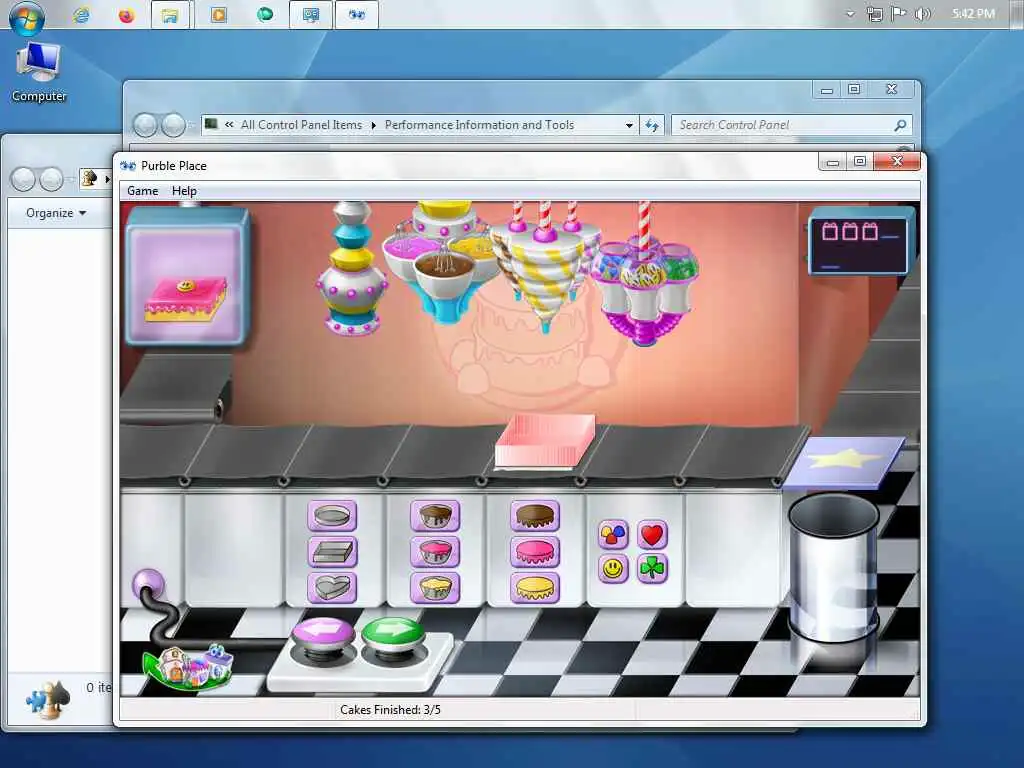Click the Explorer window forward button
This screenshot has height=768, width=1024.
tap(52, 178)
